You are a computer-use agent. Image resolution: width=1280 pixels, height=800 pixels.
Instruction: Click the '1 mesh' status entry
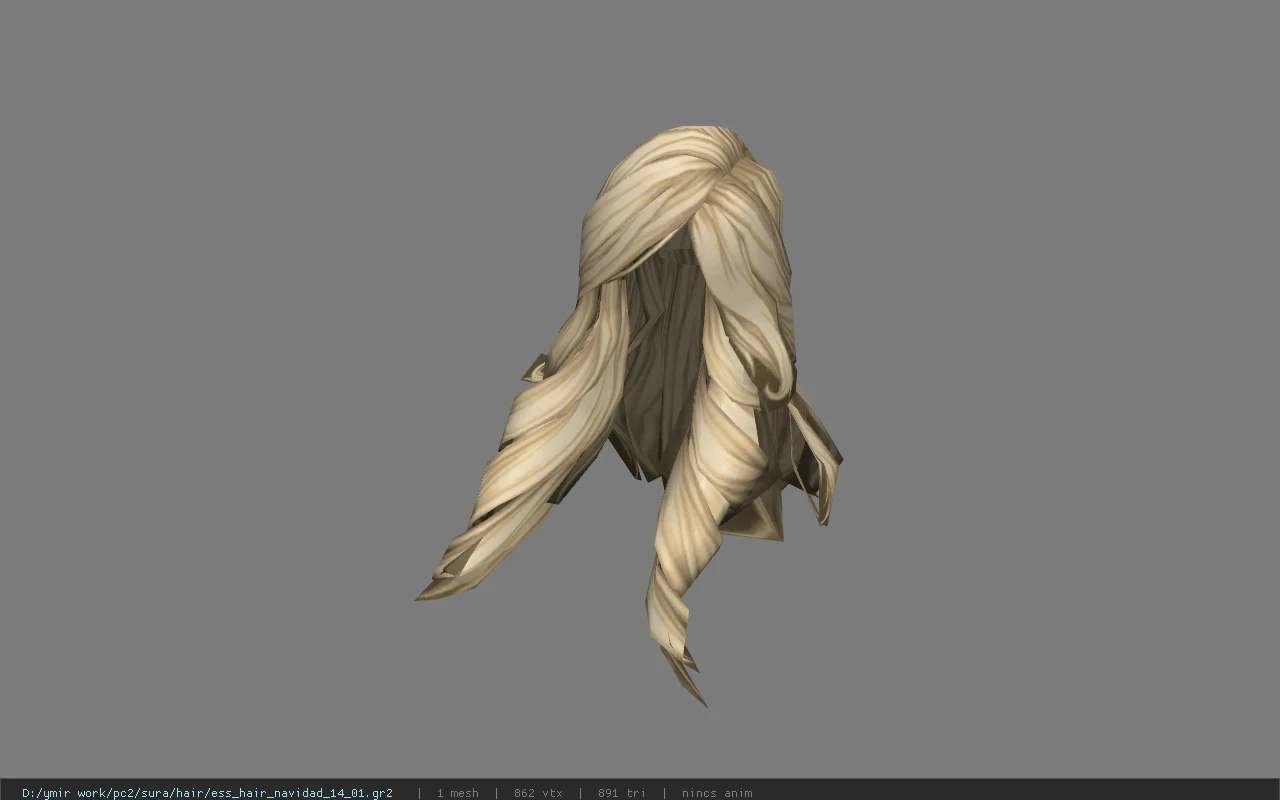click(457, 793)
